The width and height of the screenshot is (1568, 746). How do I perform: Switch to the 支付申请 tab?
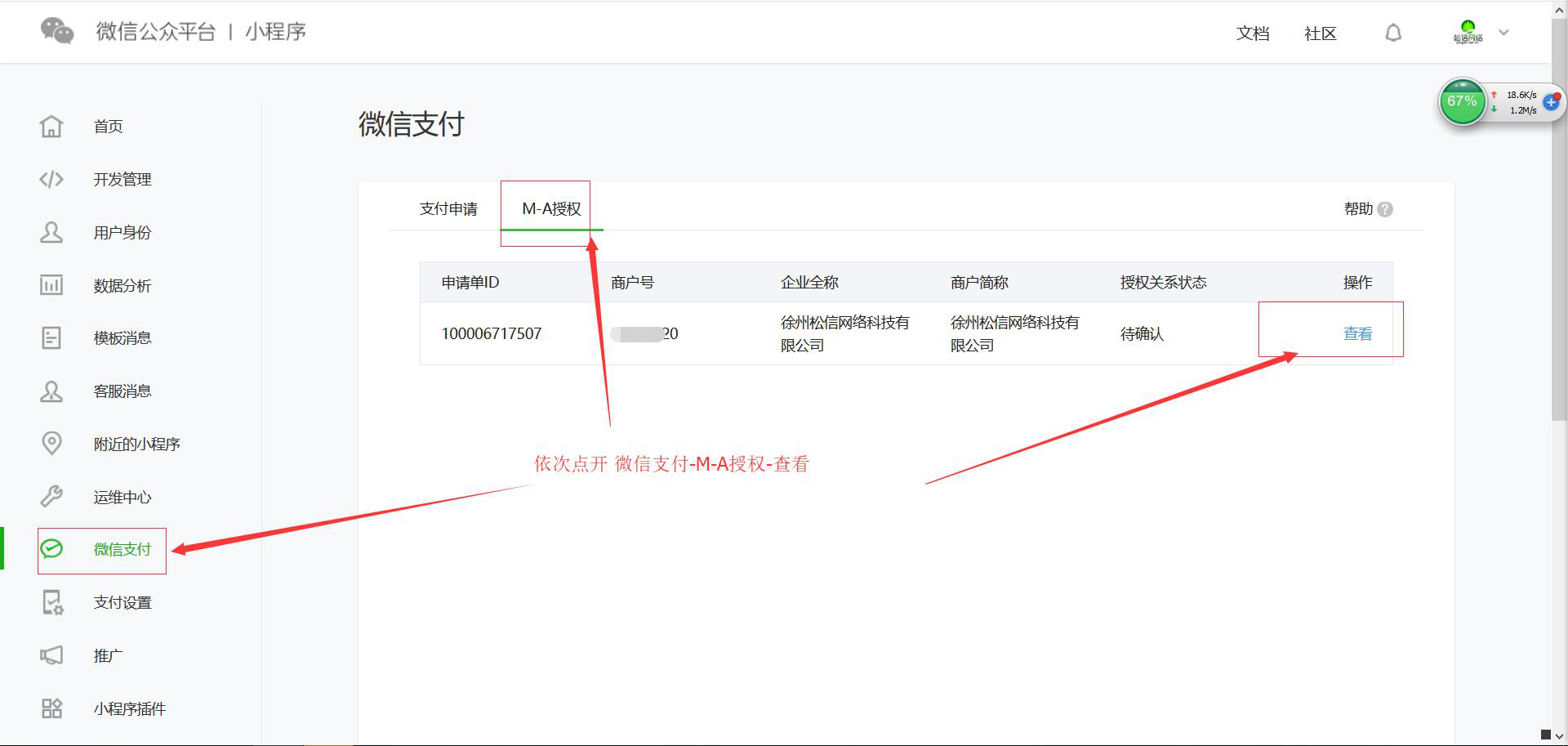[x=448, y=209]
